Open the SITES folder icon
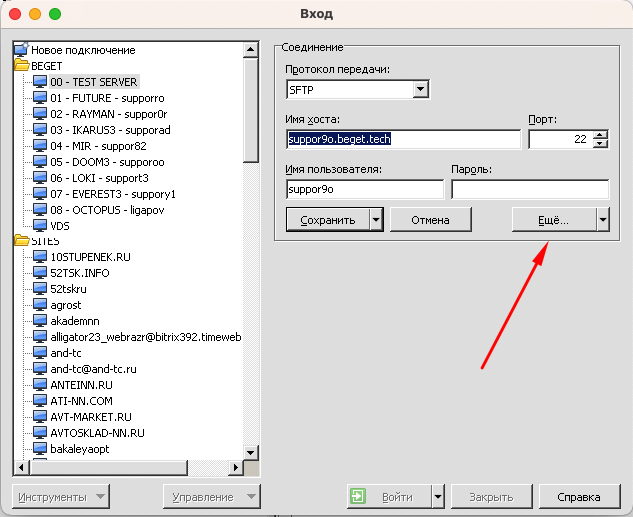This screenshot has width=633, height=517. click(22, 241)
